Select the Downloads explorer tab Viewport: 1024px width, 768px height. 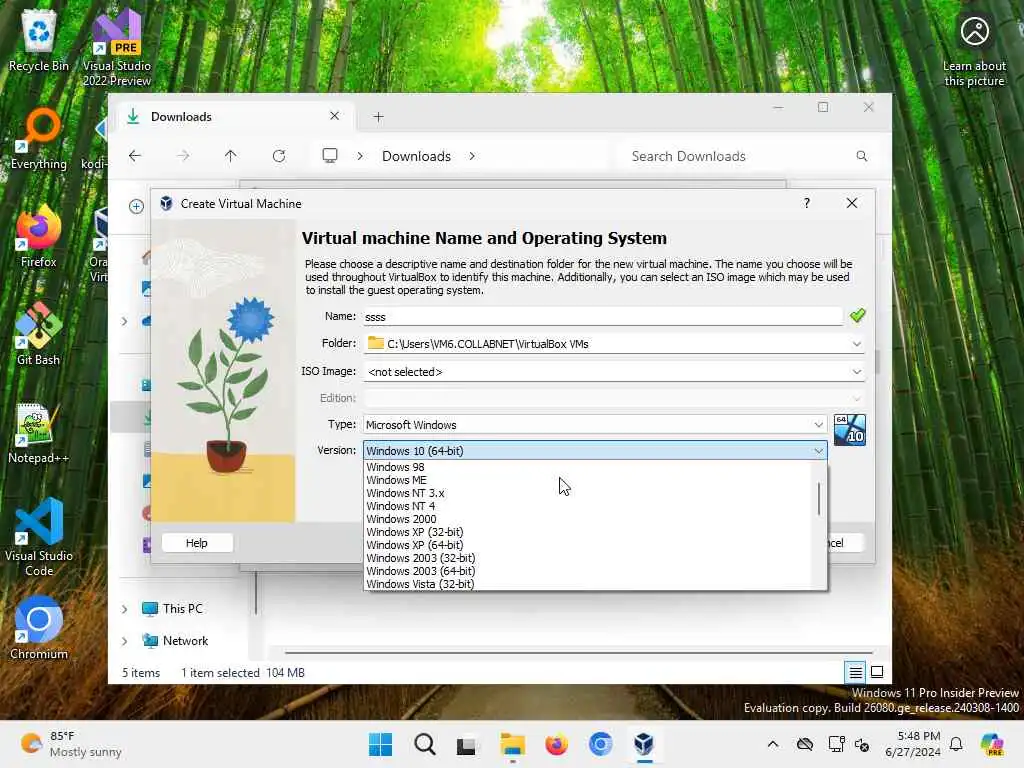235,116
